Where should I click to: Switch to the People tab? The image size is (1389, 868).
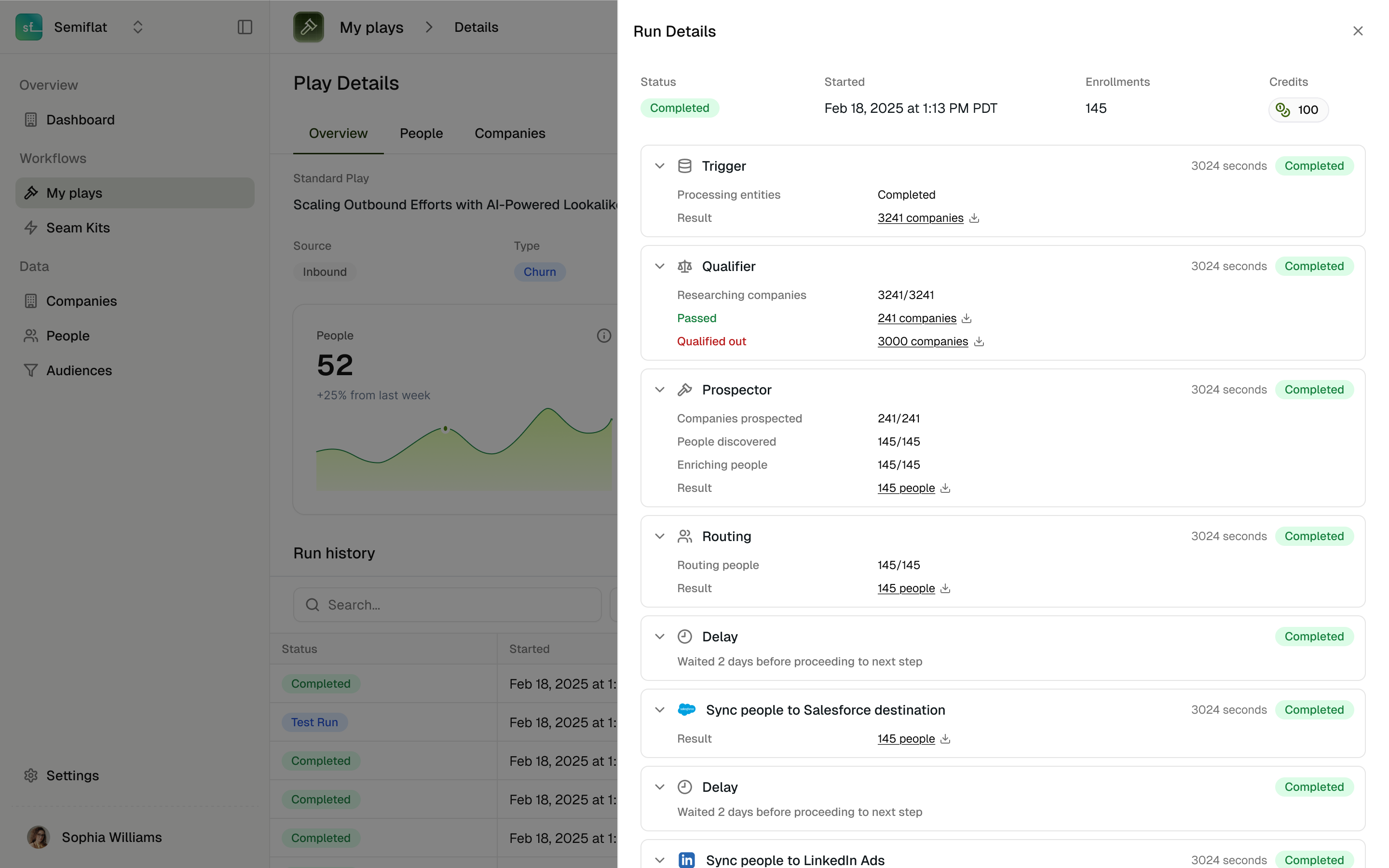(x=421, y=133)
